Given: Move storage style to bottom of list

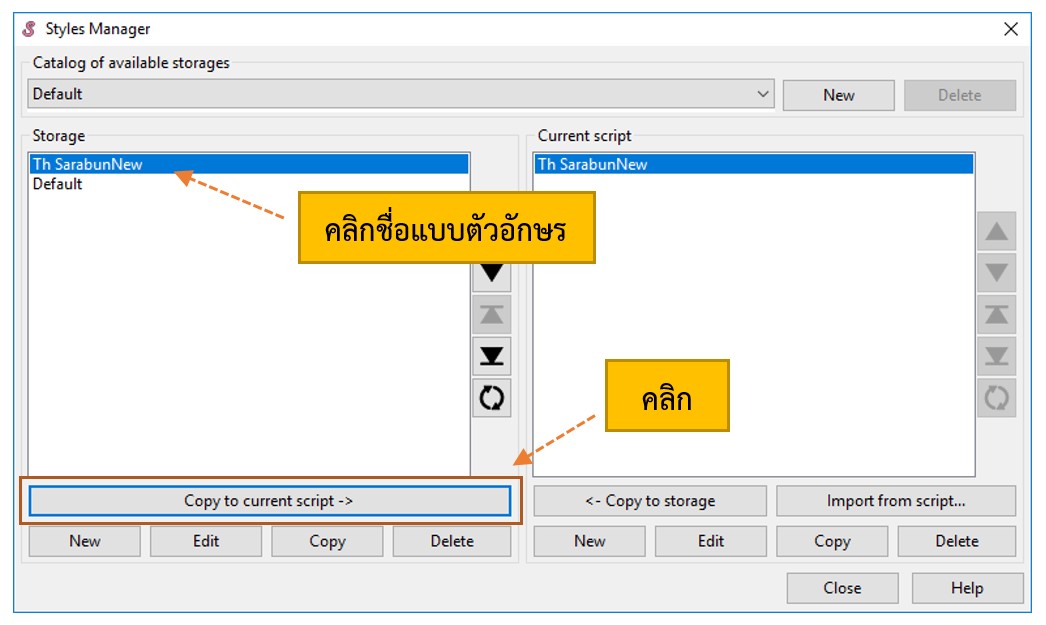Looking at the screenshot, I should (x=492, y=356).
